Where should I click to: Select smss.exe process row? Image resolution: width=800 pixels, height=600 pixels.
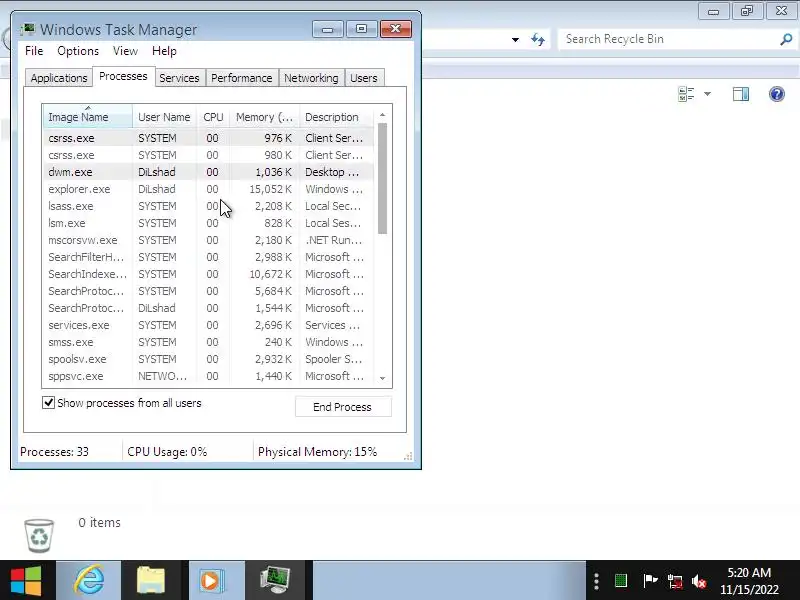(208, 342)
